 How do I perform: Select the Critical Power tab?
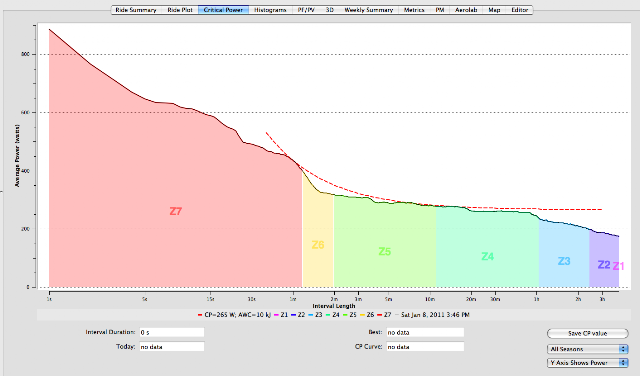[x=223, y=10]
